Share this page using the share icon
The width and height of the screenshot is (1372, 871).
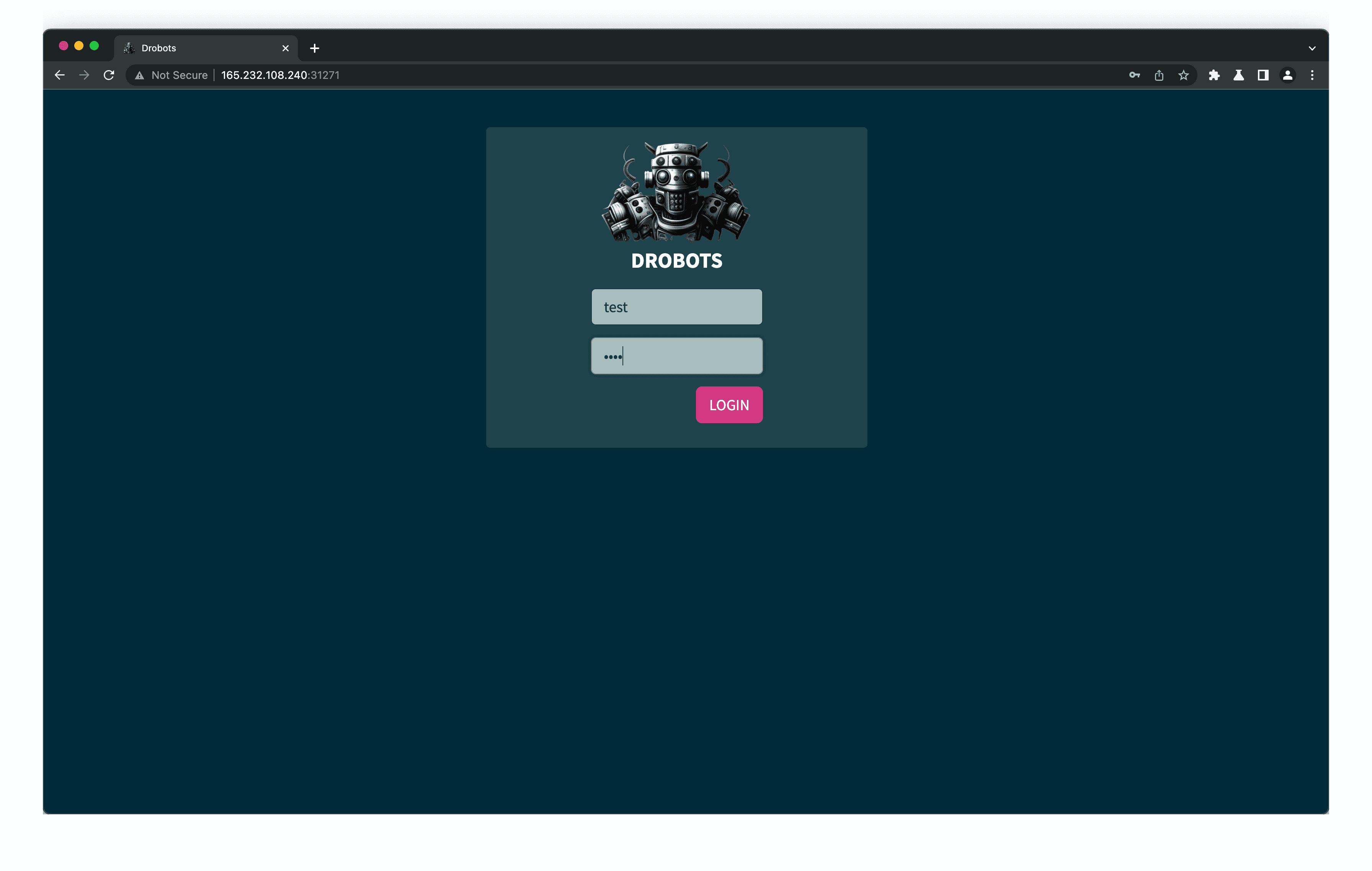1159,75
